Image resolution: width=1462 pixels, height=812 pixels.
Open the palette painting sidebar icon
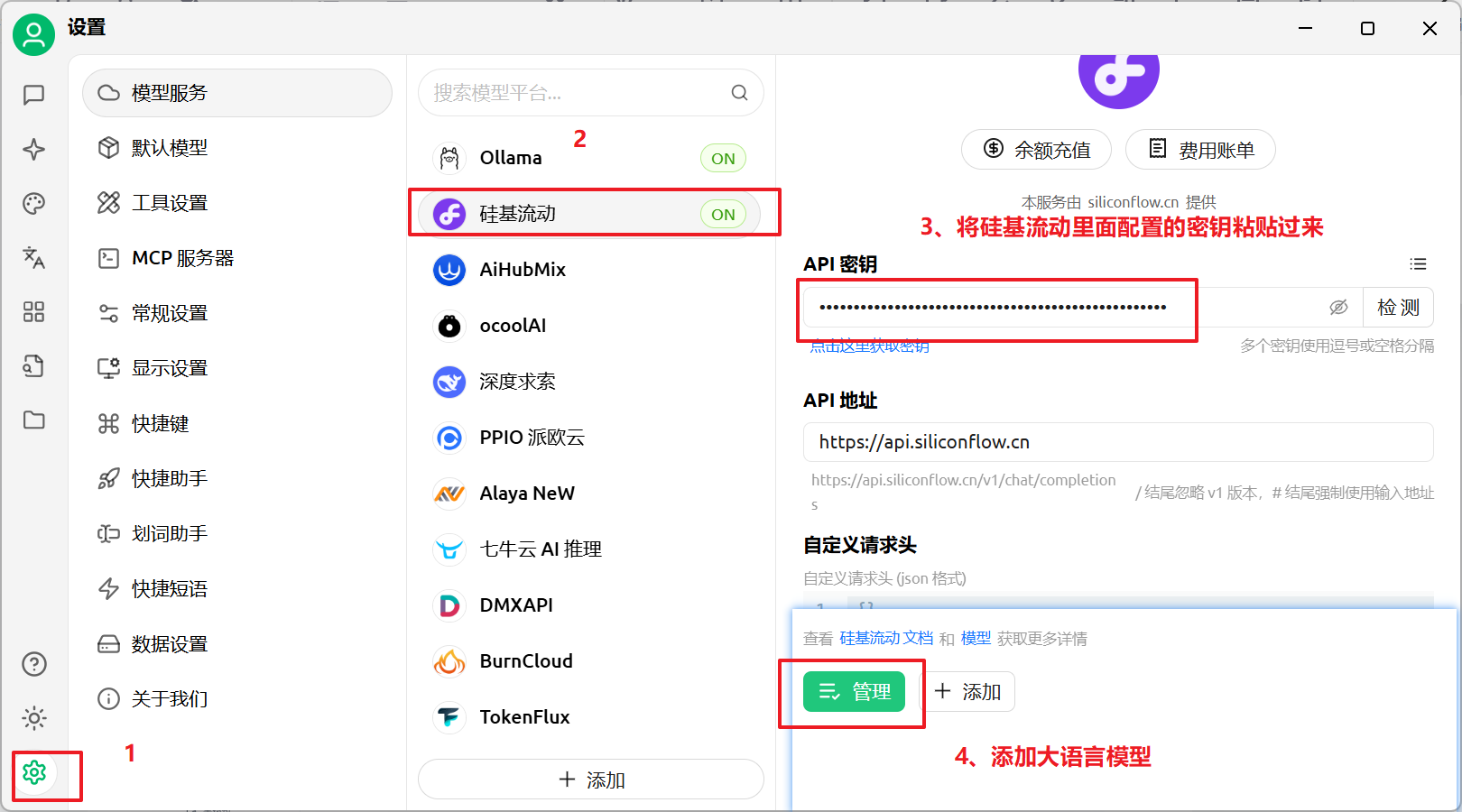33,203
